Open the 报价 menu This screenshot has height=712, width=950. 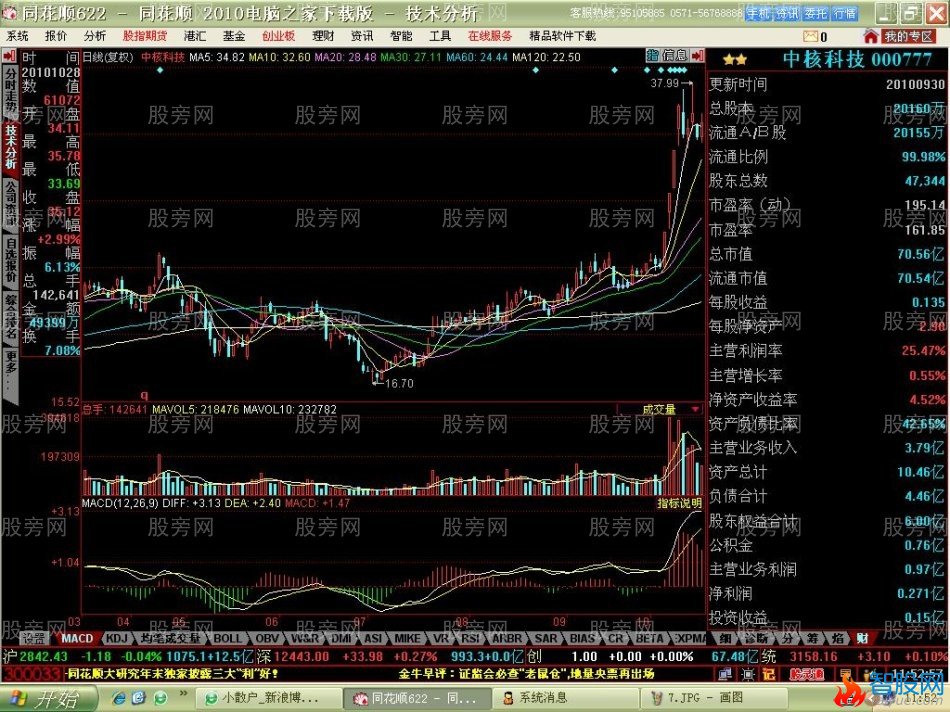56,36
